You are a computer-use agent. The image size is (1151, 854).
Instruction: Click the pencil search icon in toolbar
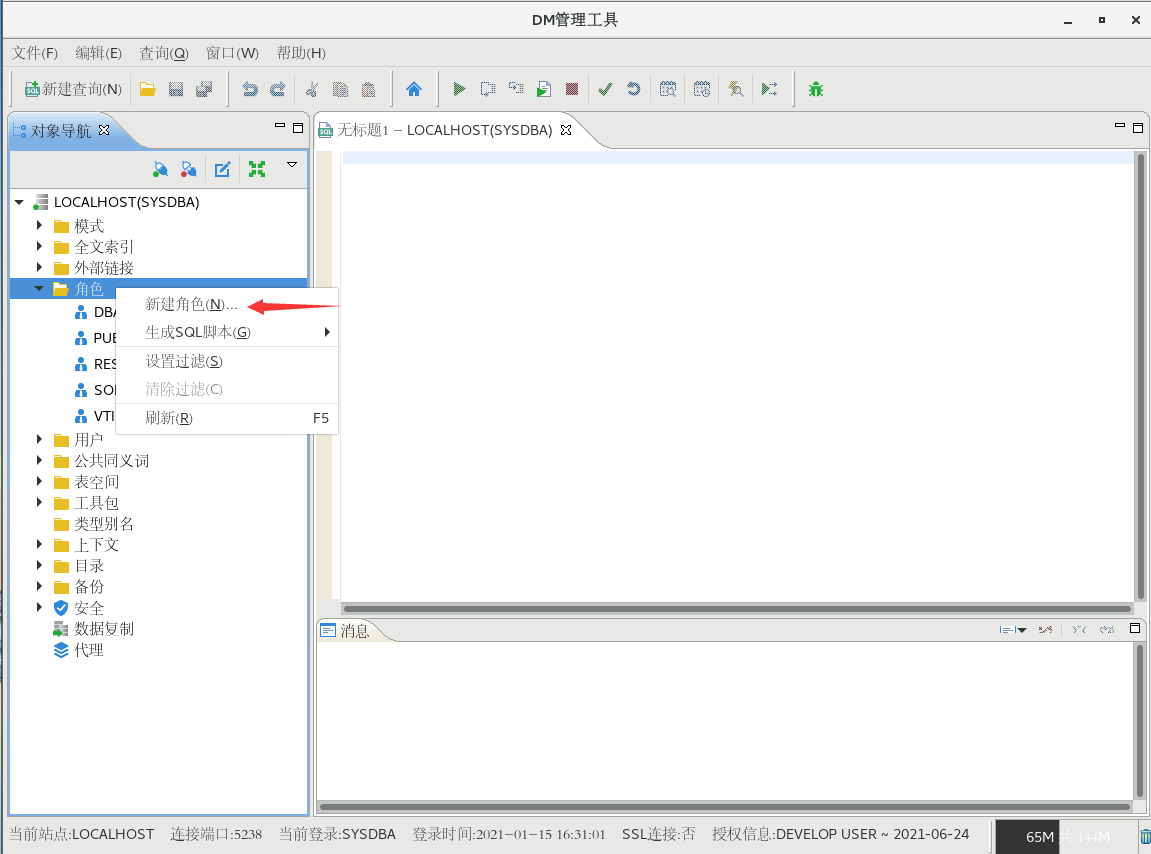736,90
